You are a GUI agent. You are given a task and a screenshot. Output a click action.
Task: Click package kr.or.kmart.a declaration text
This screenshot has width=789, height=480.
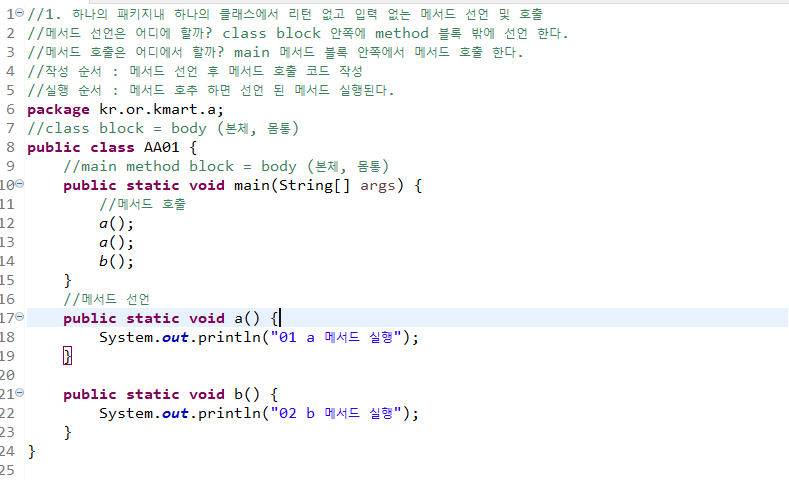pyautogui.click(x=125, y=110)
